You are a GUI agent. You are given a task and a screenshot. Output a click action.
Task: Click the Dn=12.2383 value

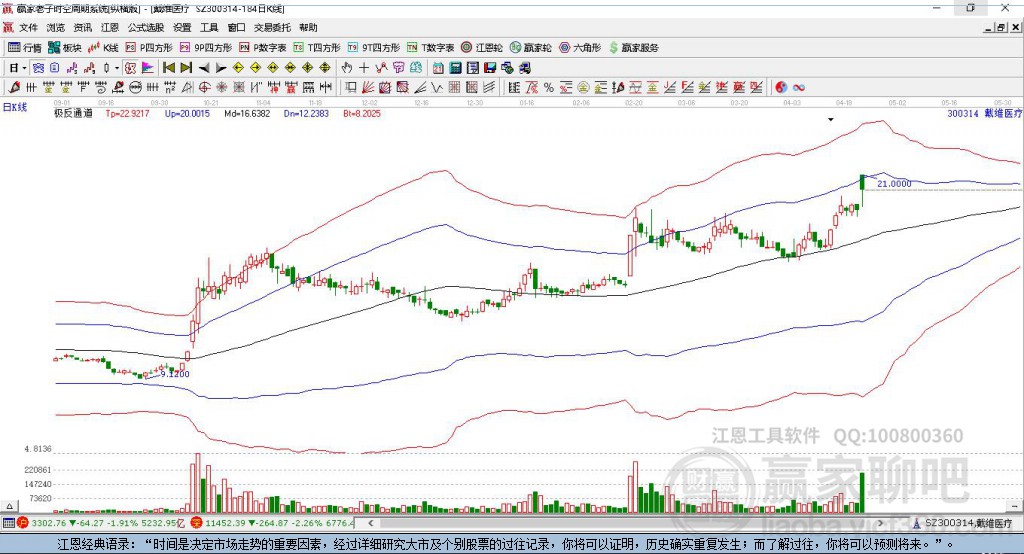point(306,114)
